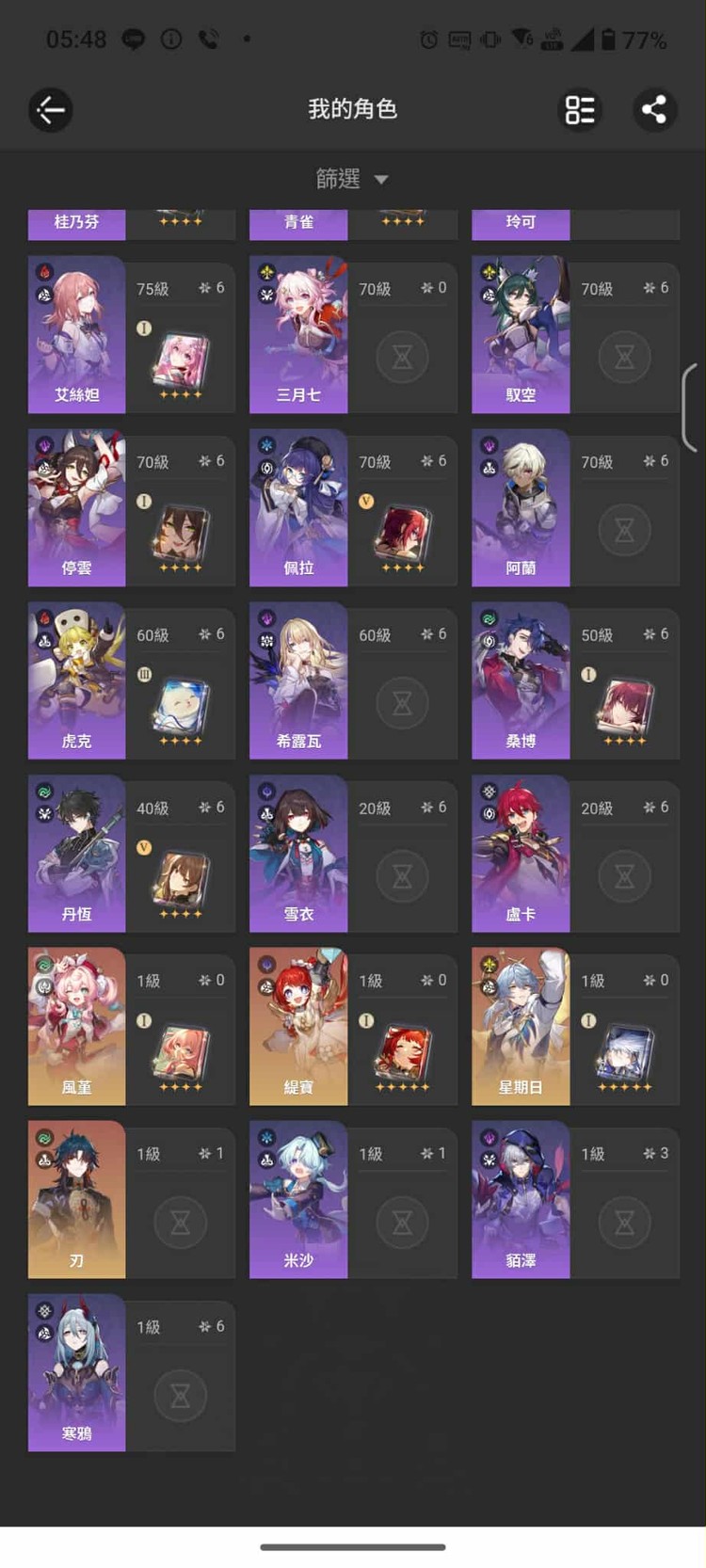Open the 貊澤 character card

click(x=575, y=1199)
